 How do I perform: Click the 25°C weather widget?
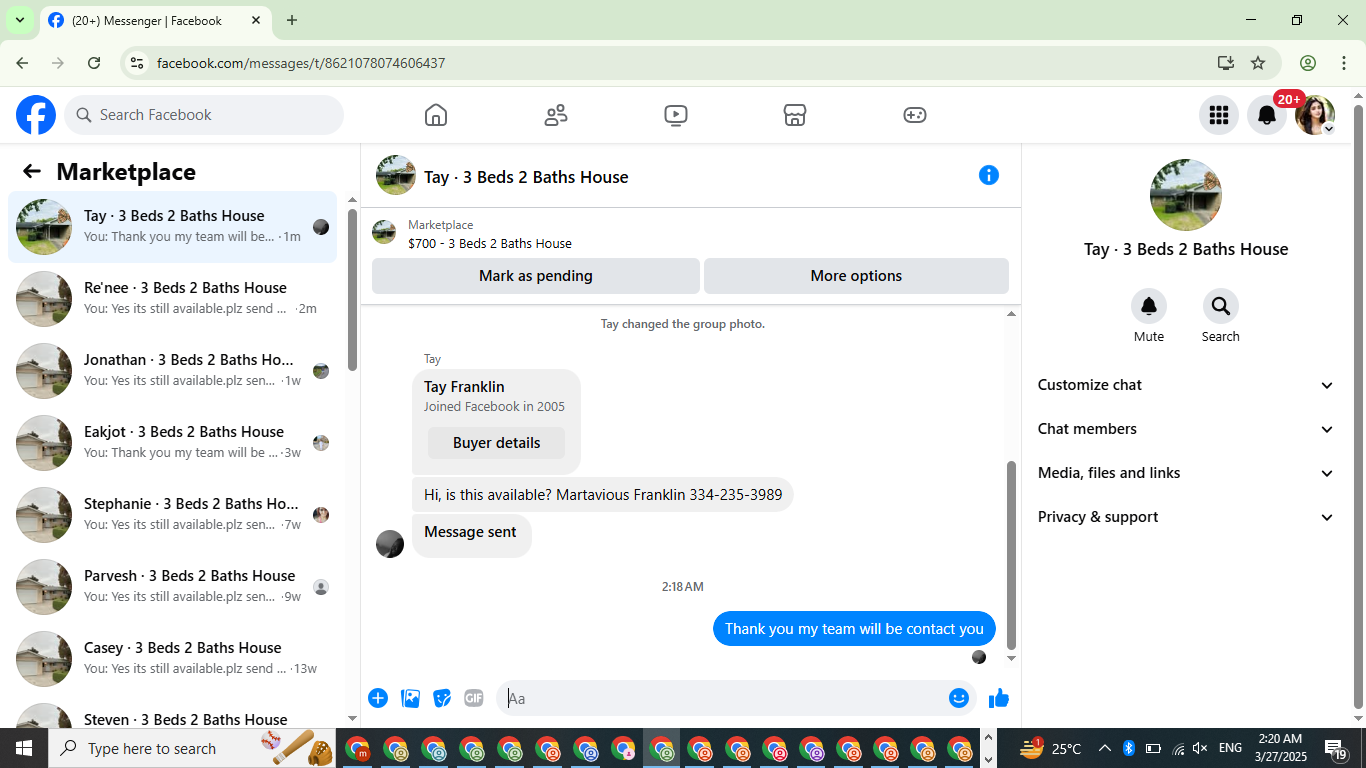[1051, 748]
